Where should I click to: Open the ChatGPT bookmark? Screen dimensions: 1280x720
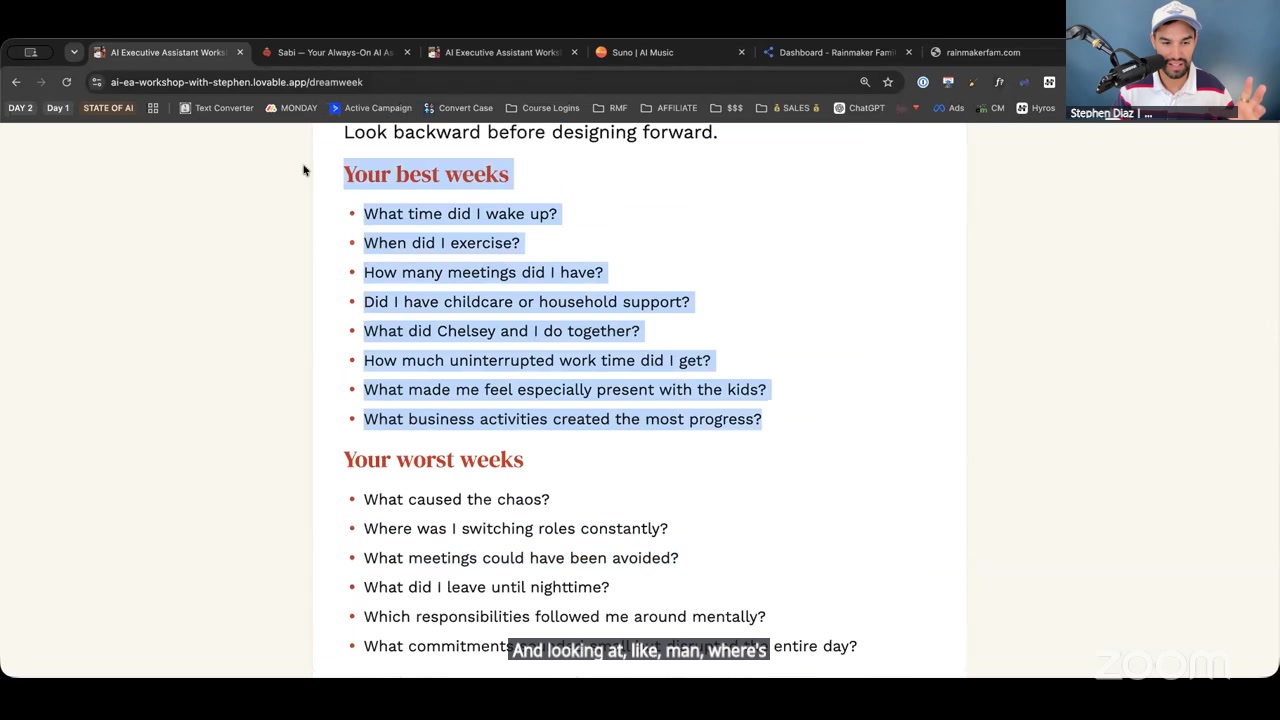coord(859,108)
